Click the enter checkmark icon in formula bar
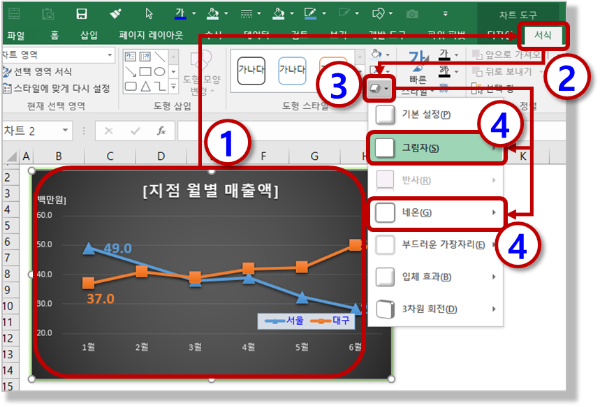This screenshot has height=407, width=600. (135, 131)
